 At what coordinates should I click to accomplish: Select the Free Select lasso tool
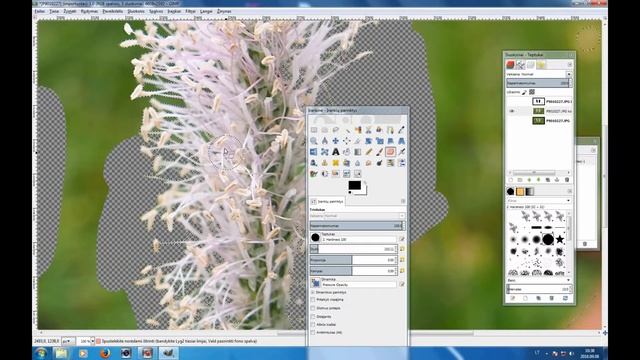click(336, 130)
